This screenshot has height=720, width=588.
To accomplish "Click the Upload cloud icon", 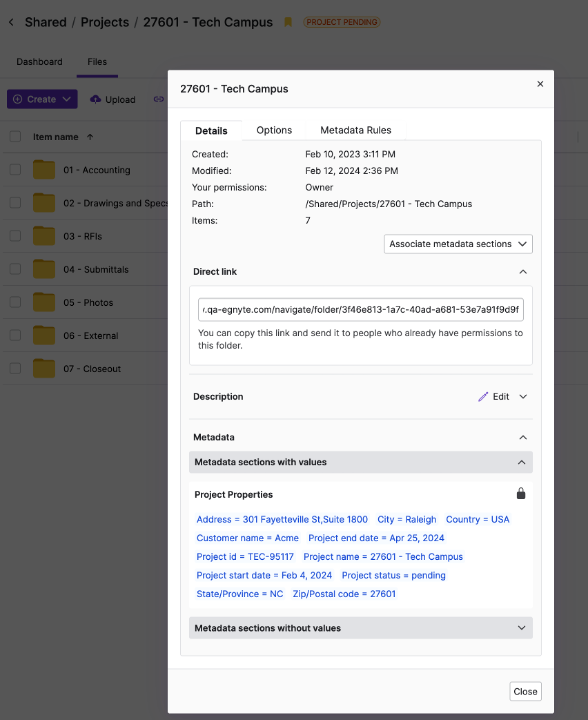I will (95, 99).
